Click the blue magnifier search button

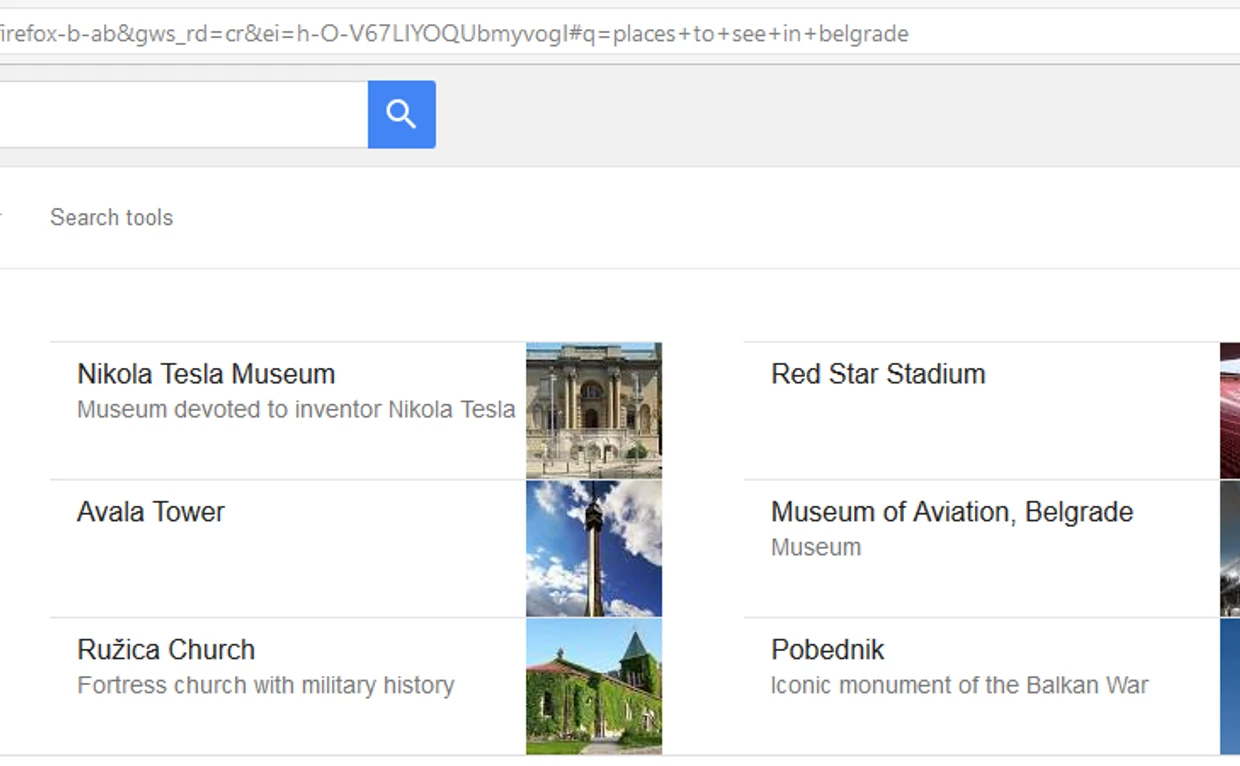coord(401,114)
